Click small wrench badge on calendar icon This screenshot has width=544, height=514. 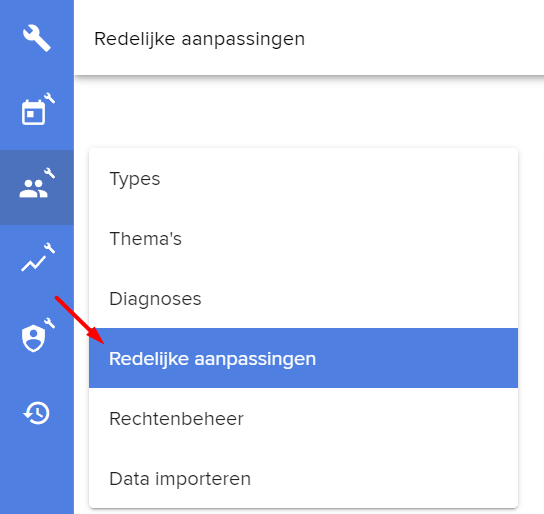coord(49,98)
